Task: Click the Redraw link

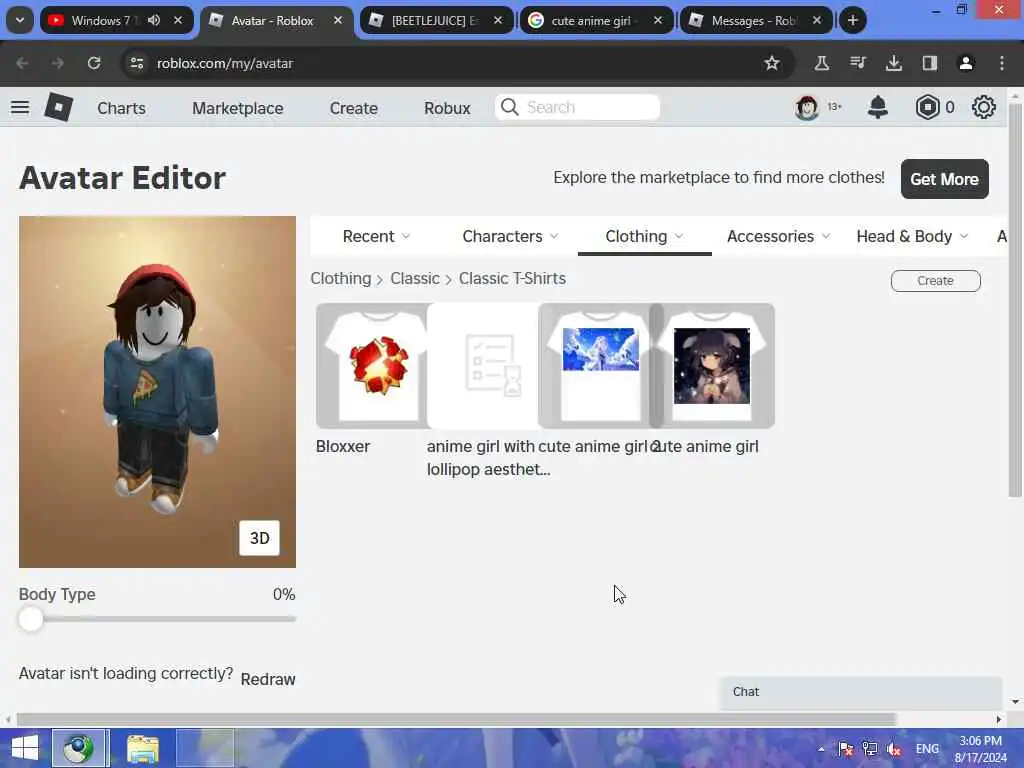Action: 268,679
